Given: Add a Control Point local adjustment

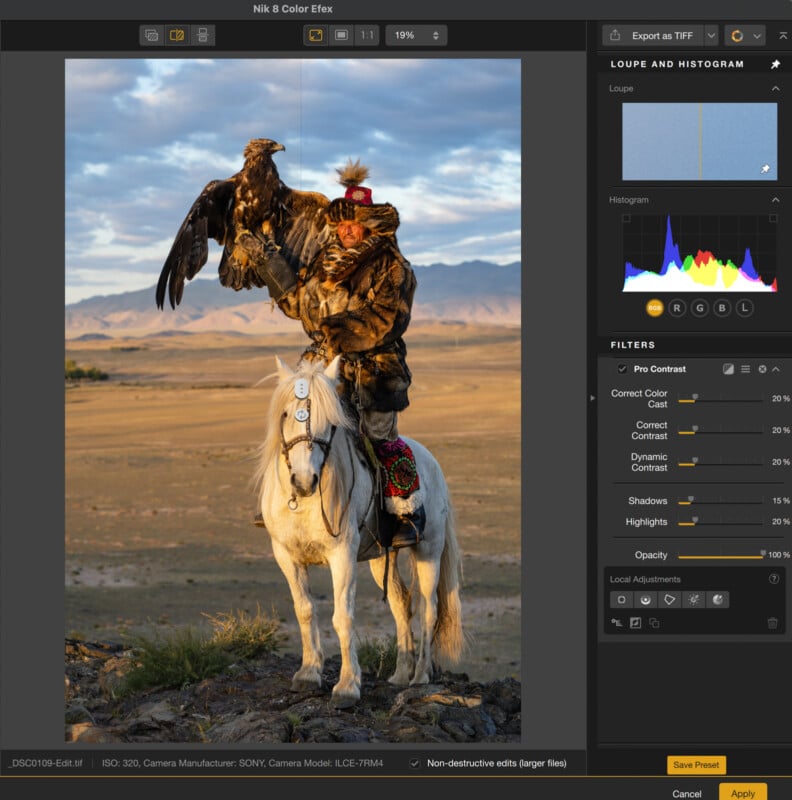Looking at the screenshot, I should pos(622,600).
